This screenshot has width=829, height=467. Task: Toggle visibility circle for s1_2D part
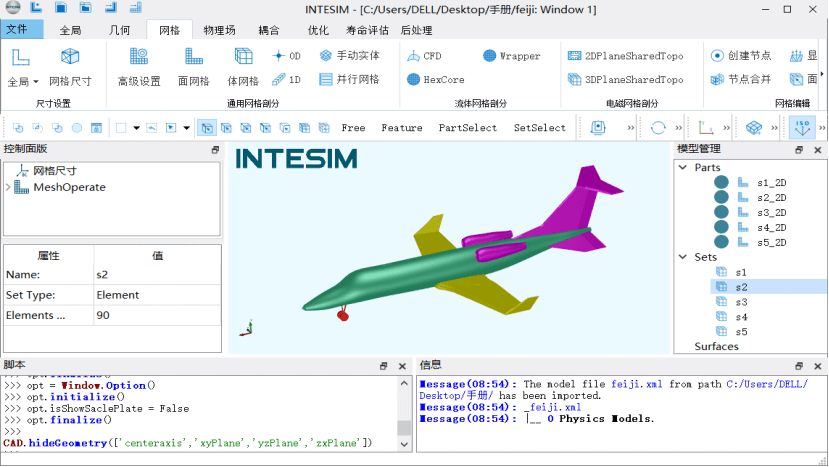721,183
